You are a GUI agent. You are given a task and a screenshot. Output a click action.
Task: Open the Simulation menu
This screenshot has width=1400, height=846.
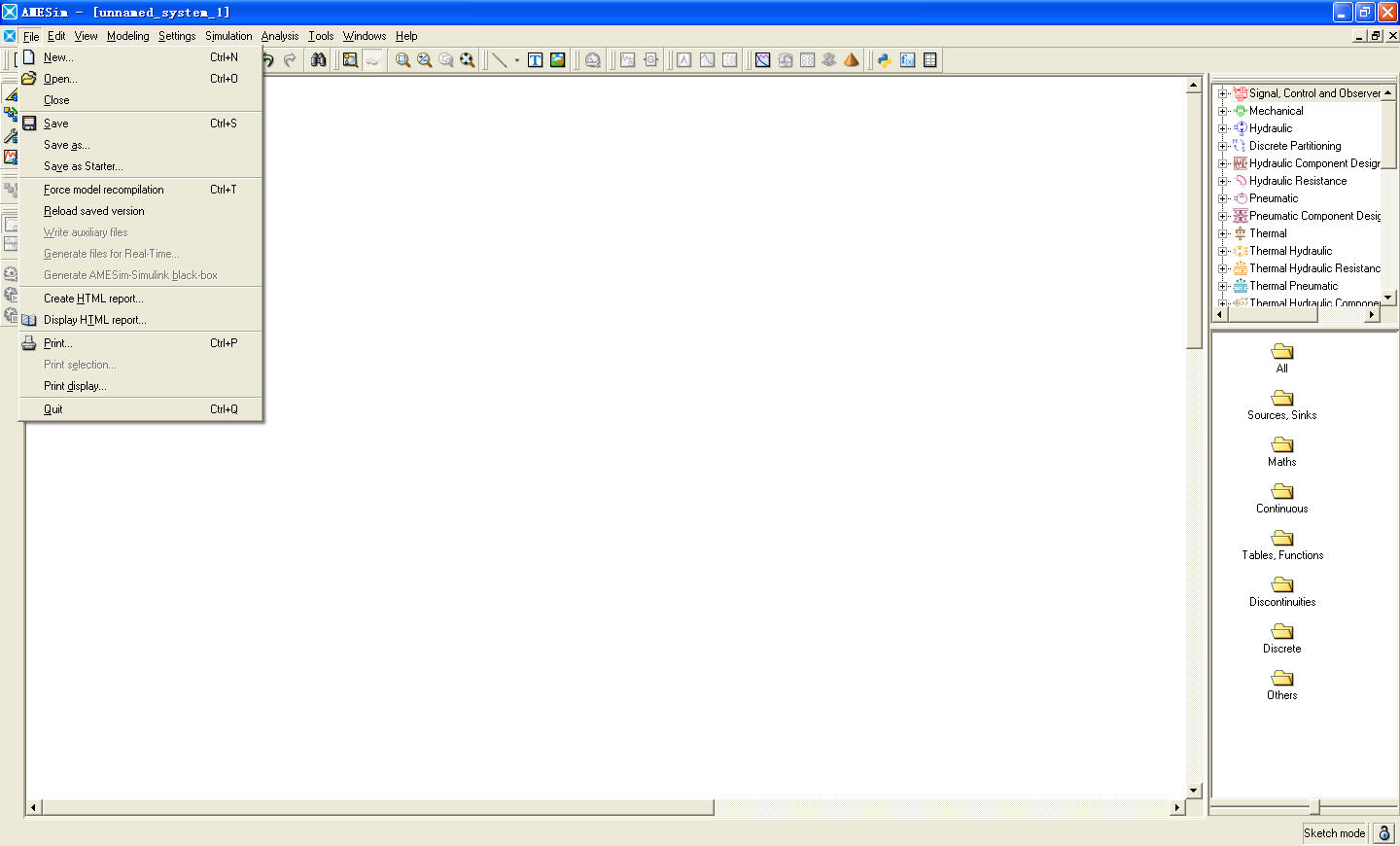click(x=228, y=36)
